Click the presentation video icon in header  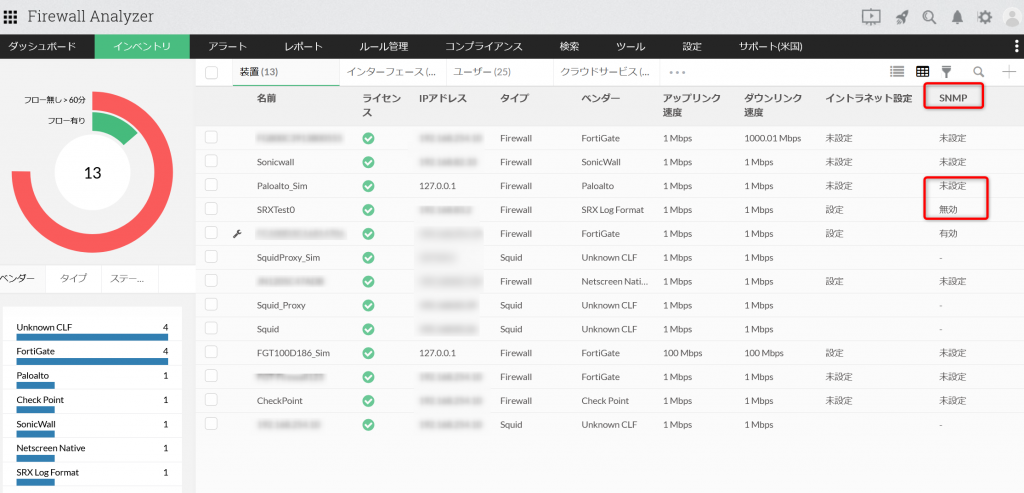pyautogui.click(x=871, y=17)
